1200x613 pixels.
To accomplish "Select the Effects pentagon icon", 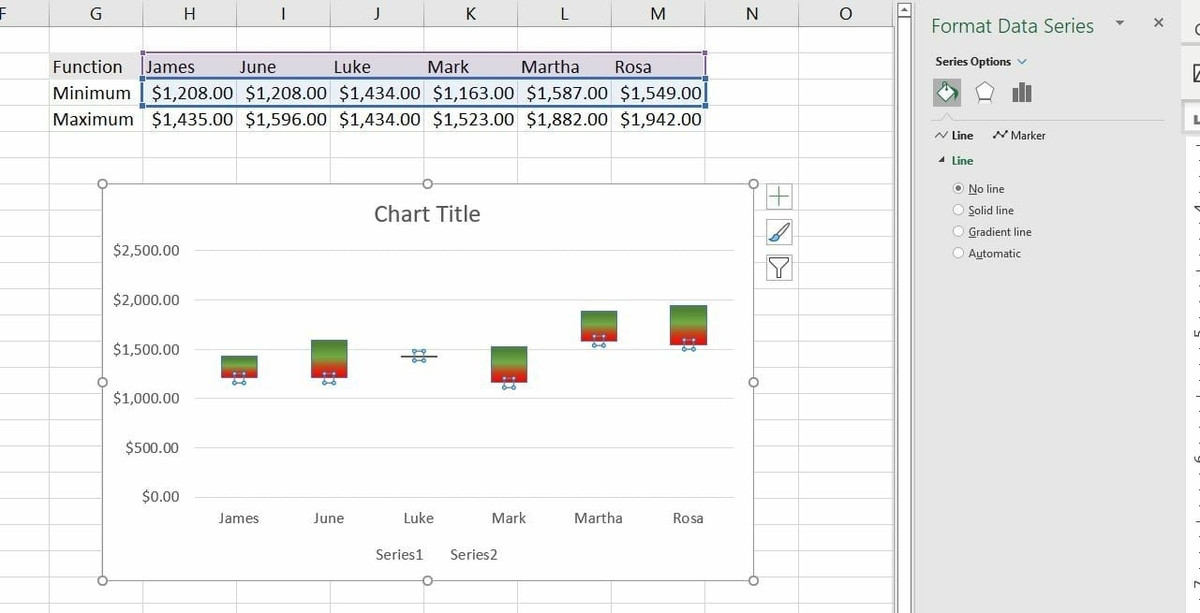I will click(984, 91).
